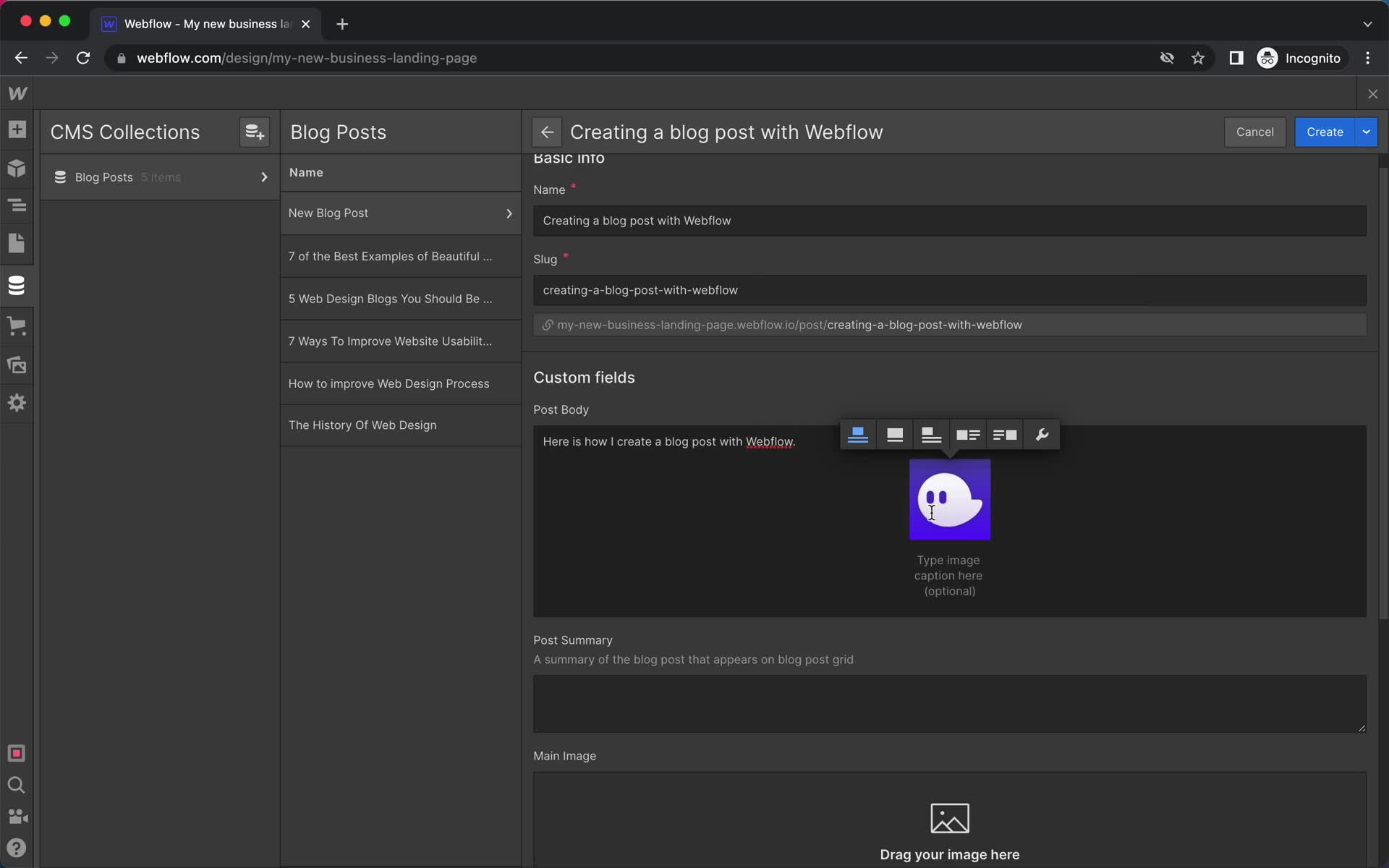Click on Webflow link in post body text
The width and height of the screenshot is (1389, 868).
pos(769,441)
